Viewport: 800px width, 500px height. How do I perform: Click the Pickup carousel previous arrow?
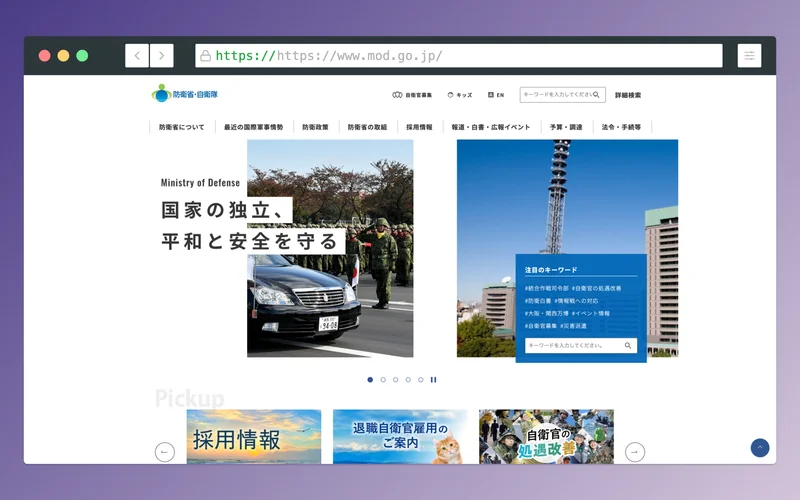tap(164, 452)
